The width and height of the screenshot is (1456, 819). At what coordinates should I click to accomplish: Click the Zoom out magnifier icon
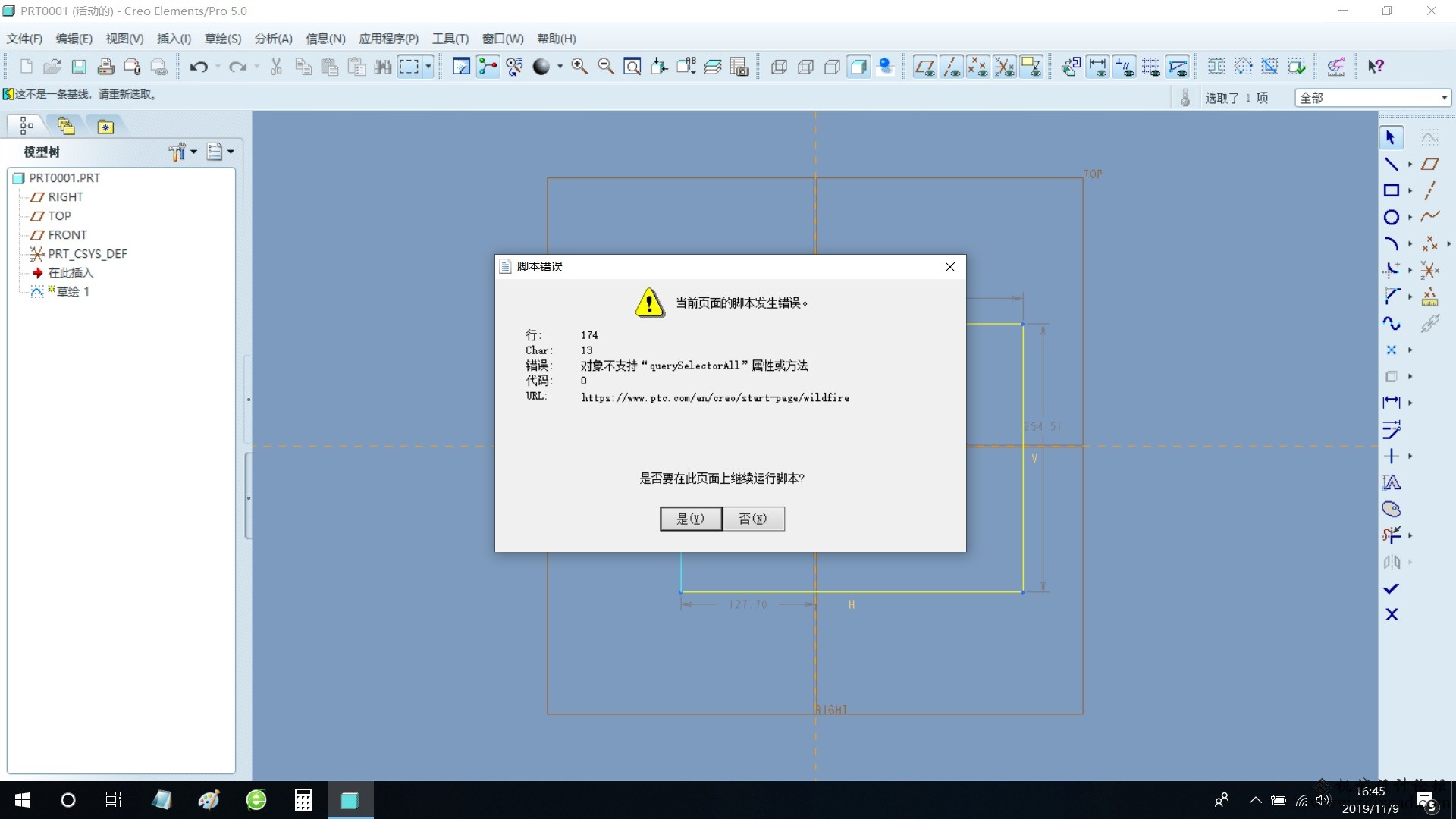(x=606, y=67)
